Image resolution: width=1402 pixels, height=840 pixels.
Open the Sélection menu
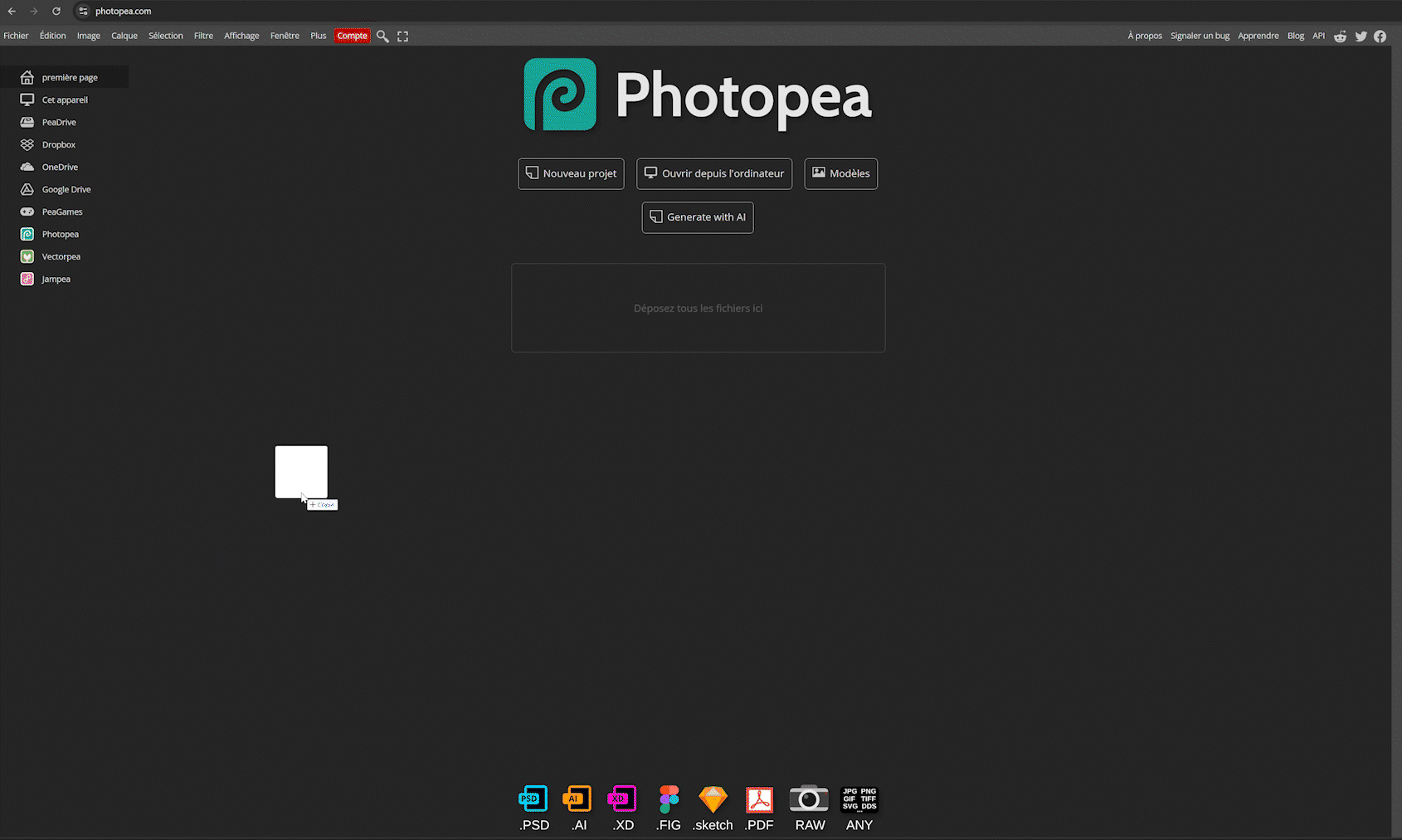[166, 36]
